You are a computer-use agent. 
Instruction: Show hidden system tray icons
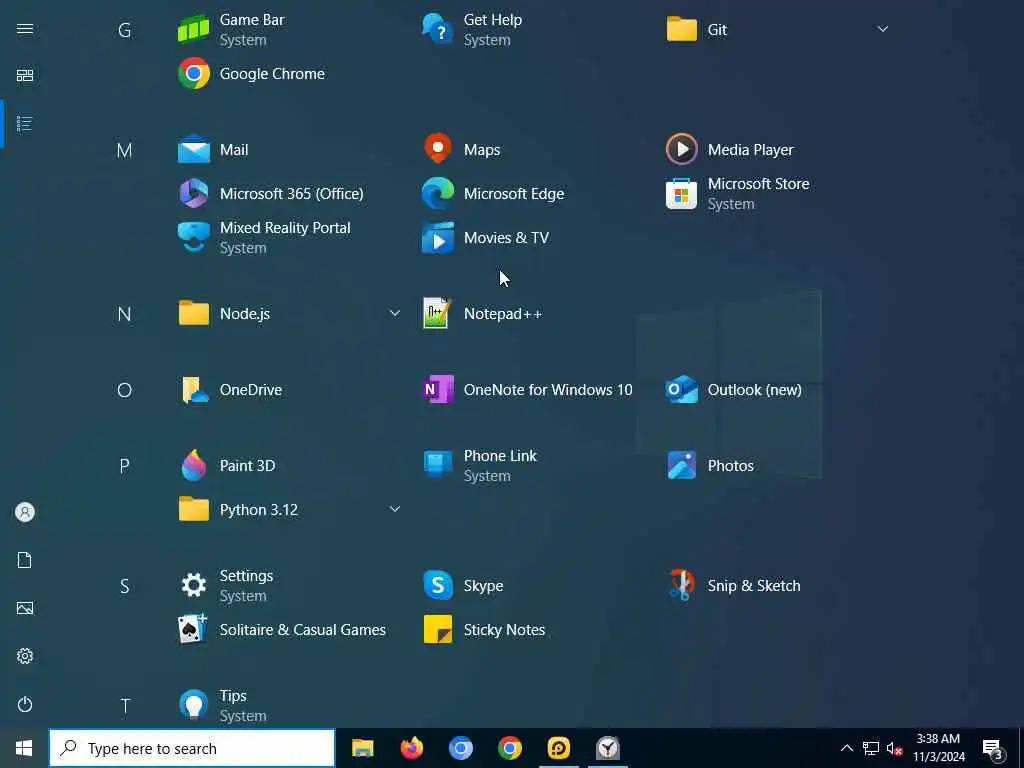846,748
